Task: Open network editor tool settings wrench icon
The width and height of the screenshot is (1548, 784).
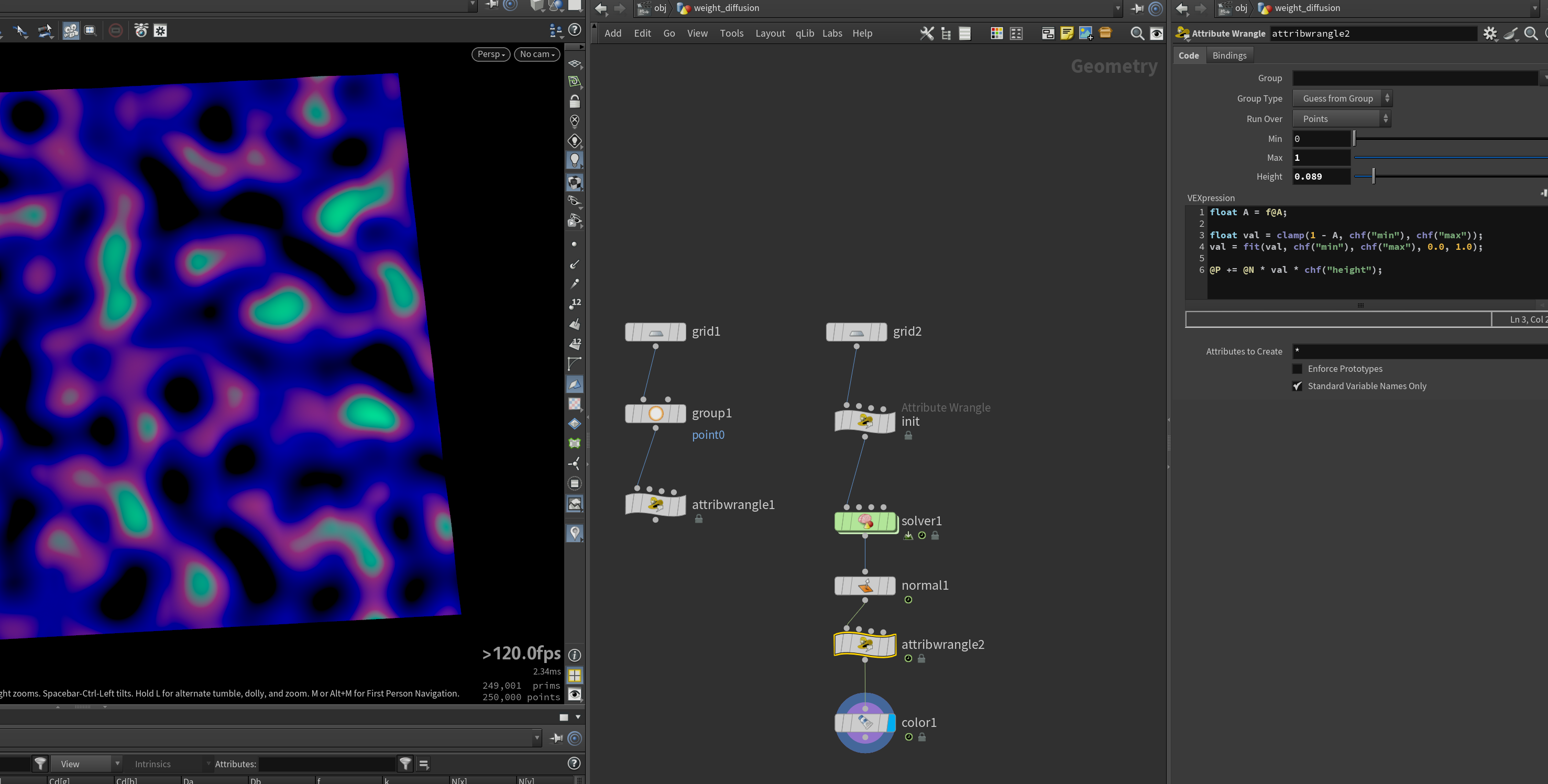Action: [x=927, y=34]
